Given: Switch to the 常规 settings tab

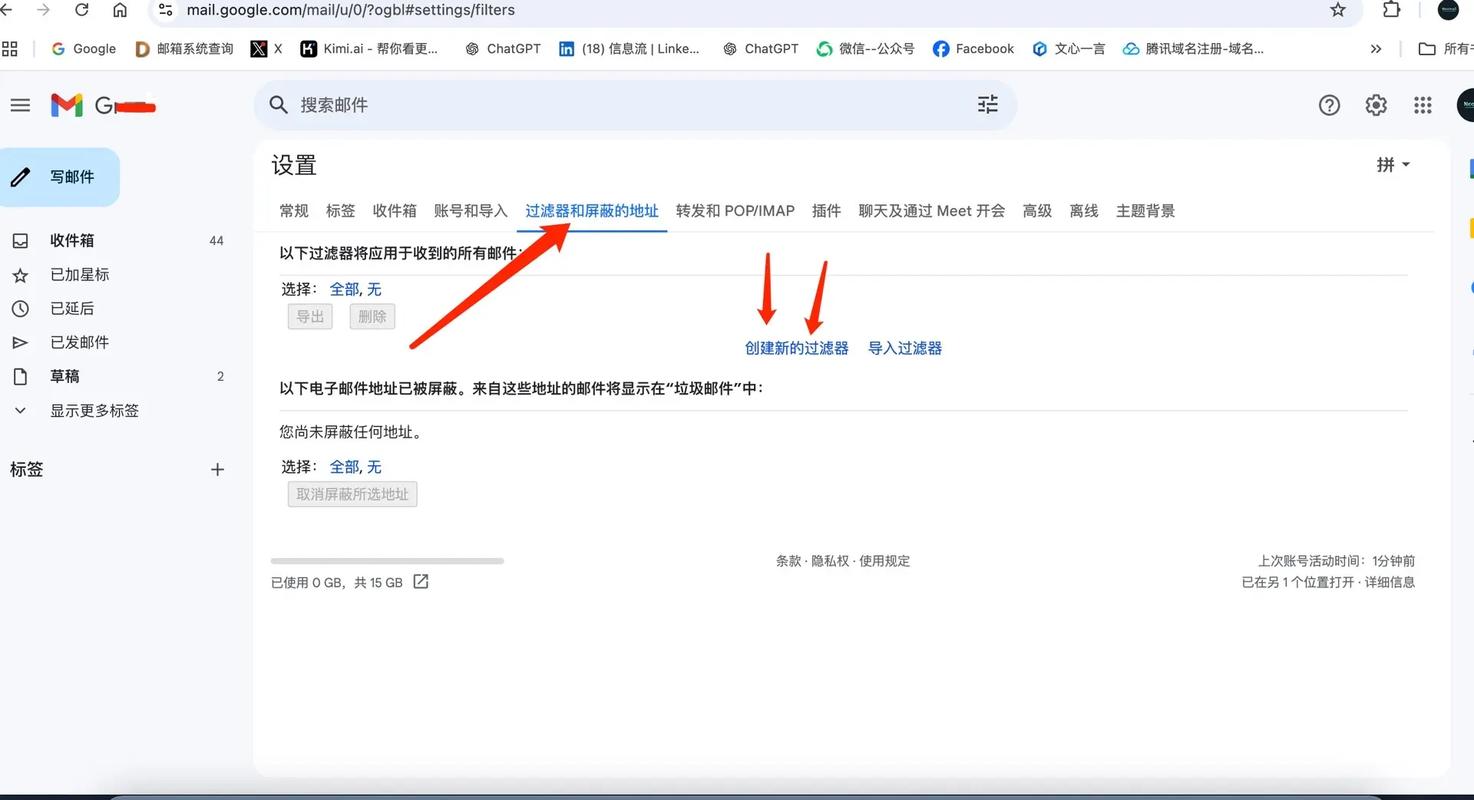Looking at the screenshot, I should coord(293,210).
